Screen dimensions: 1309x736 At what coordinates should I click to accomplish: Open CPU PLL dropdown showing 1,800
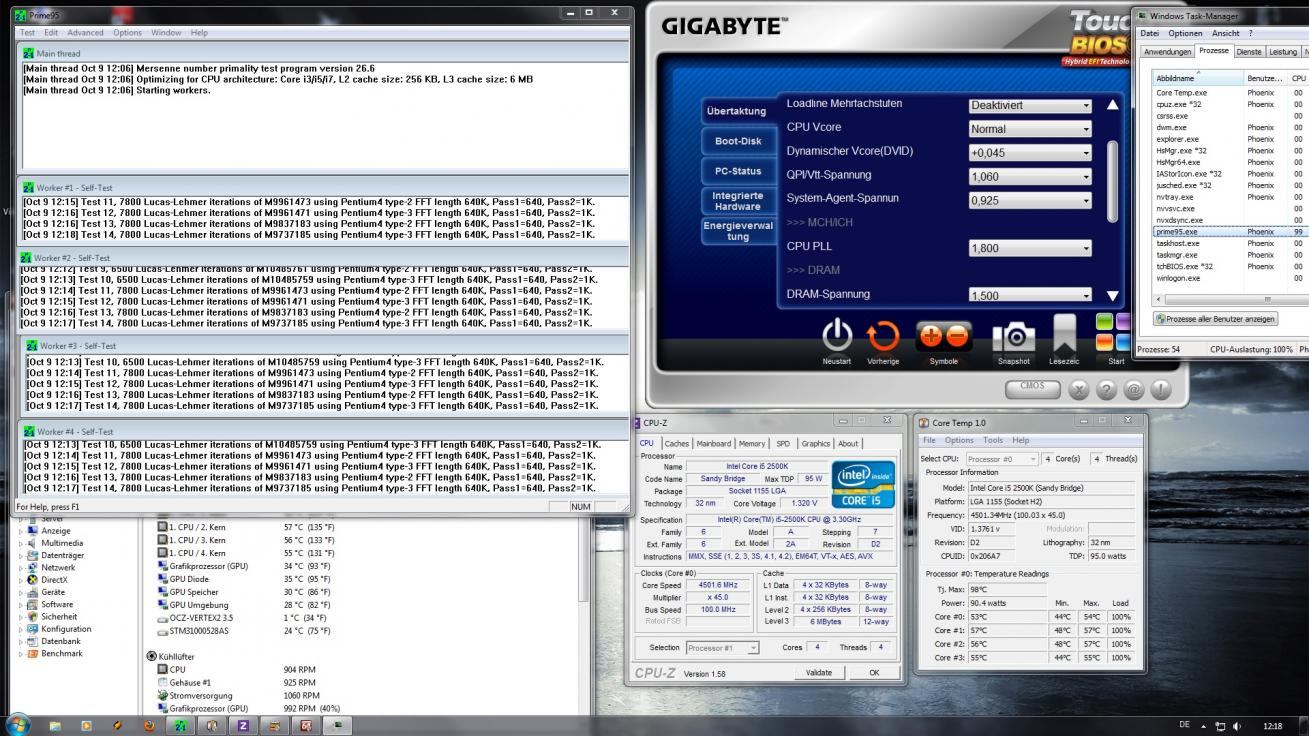[x=1030, y=248]
